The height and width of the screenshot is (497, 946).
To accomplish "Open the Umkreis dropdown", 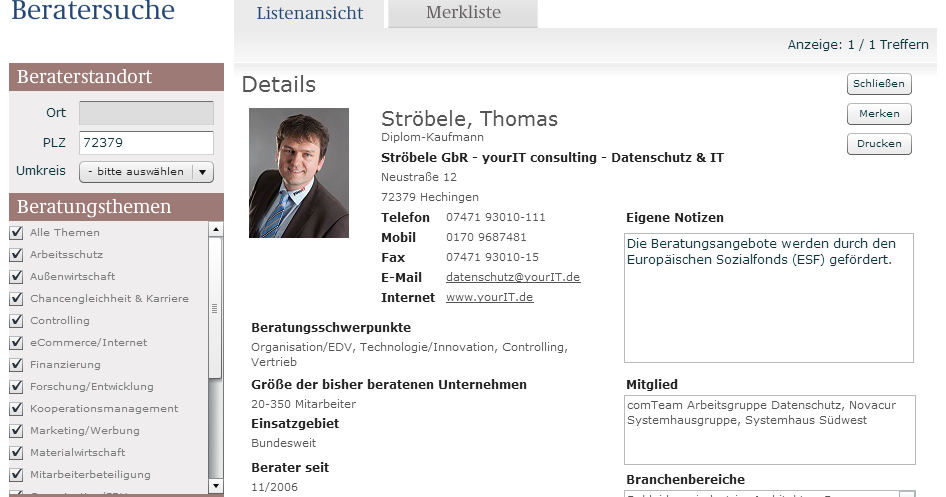I will coord(136,171).
